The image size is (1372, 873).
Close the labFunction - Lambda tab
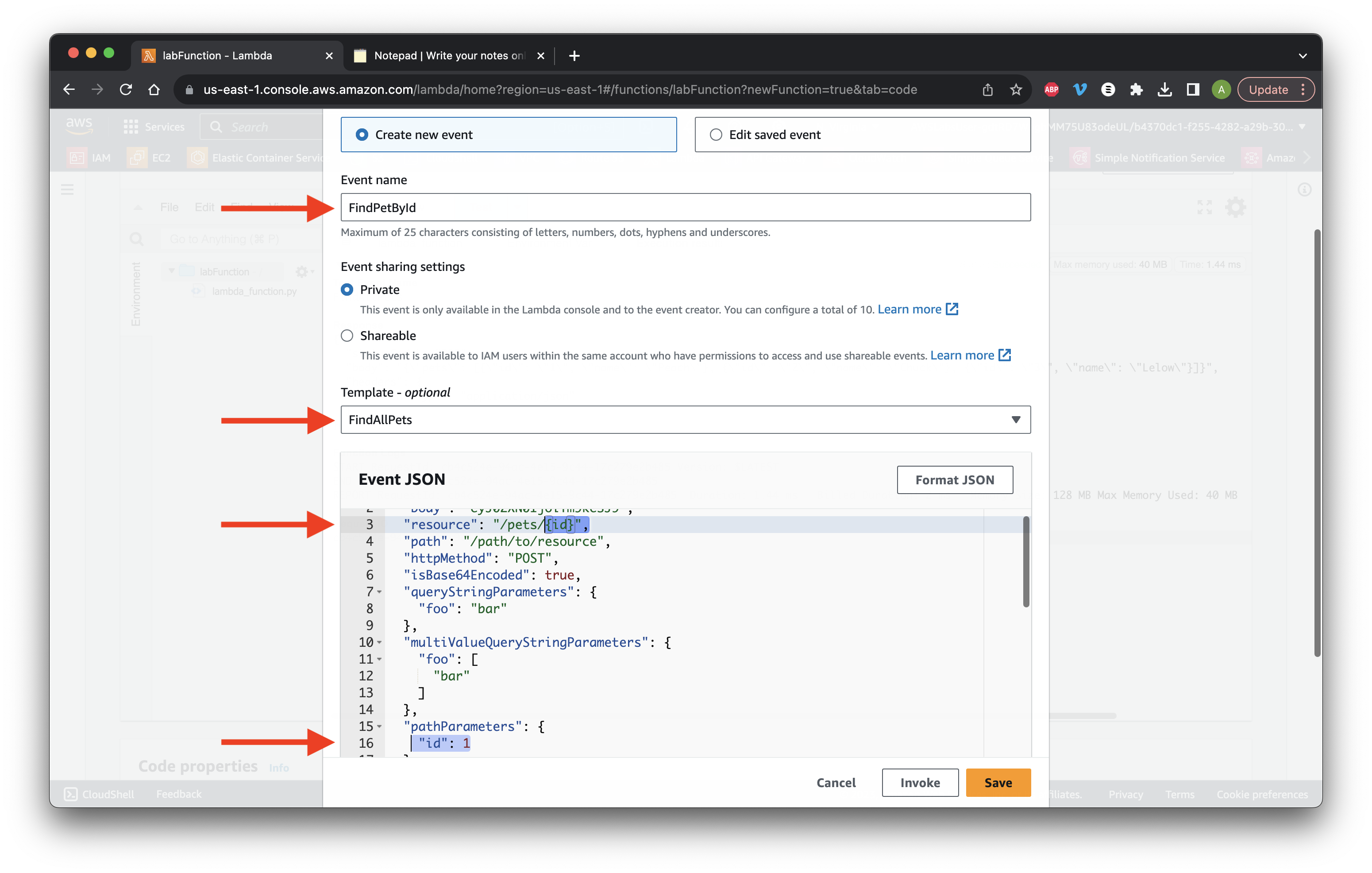tap(329, 56)
